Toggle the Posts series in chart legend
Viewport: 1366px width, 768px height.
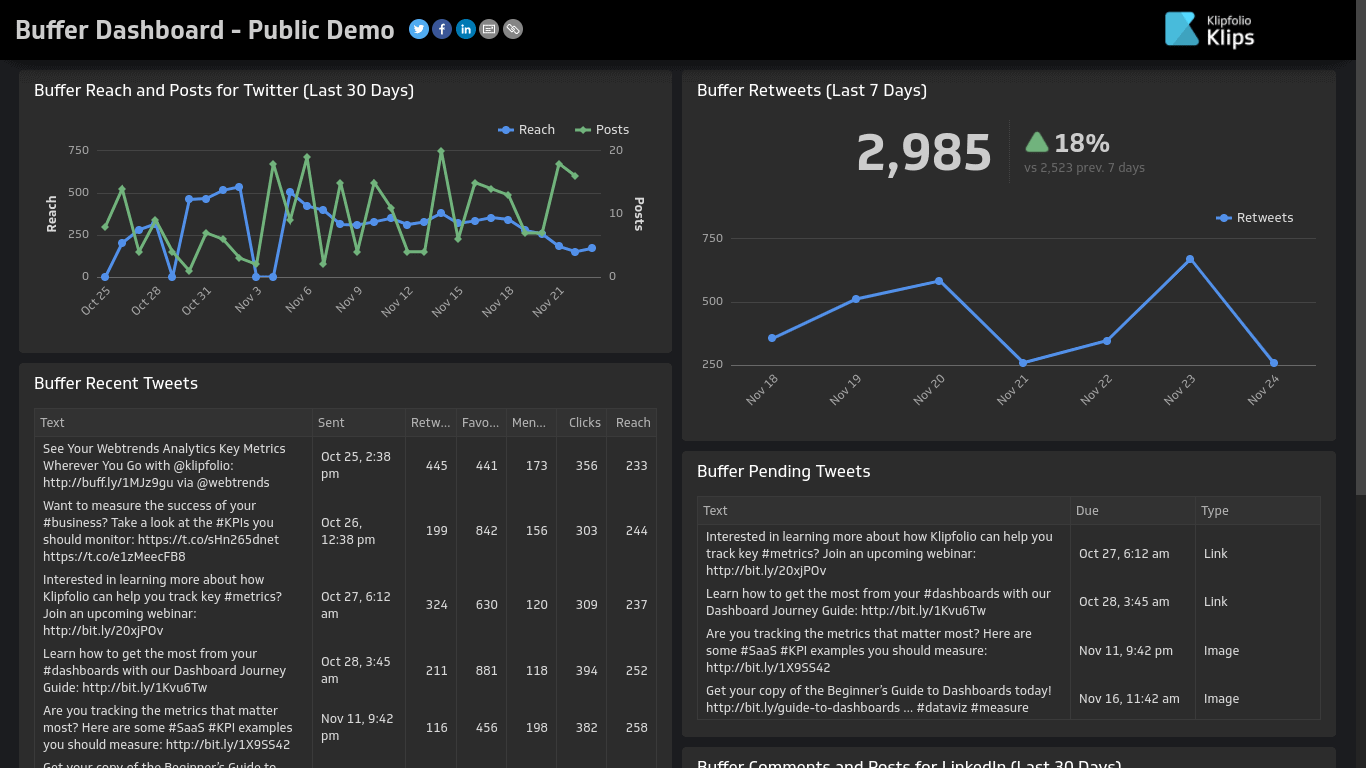pos(602,130)
